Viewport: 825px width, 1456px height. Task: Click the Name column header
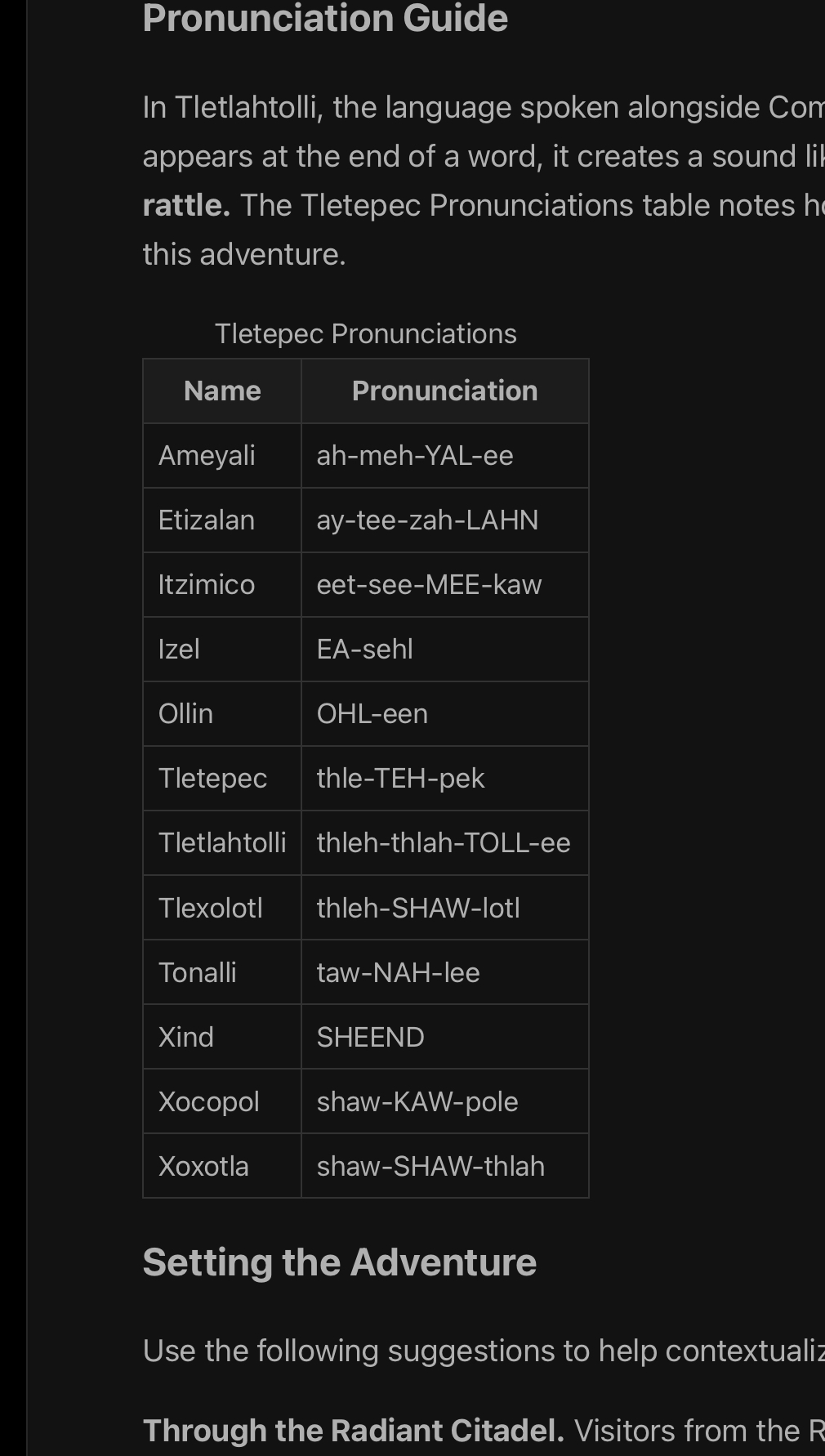222,391
